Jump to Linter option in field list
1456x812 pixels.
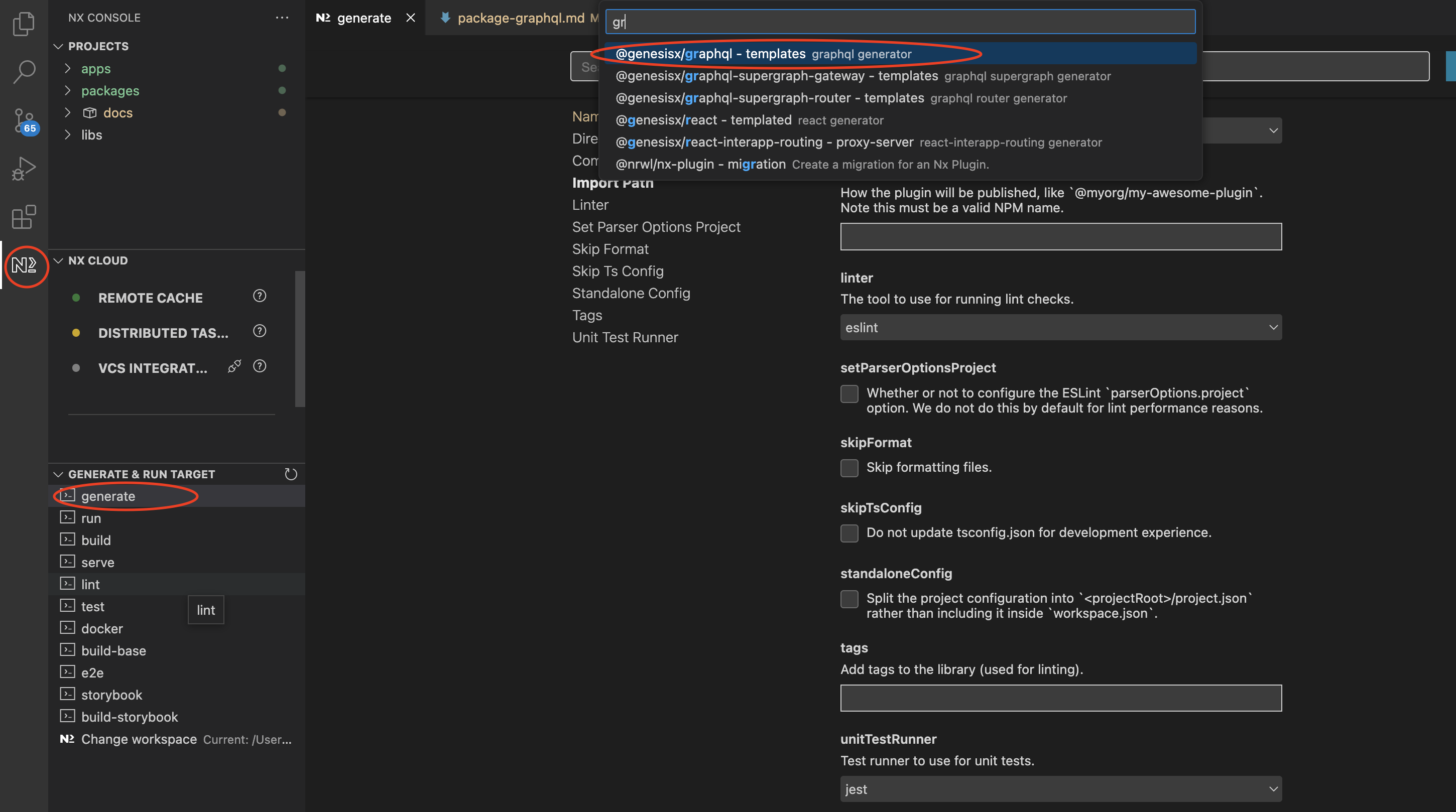[x=590, y=205]
